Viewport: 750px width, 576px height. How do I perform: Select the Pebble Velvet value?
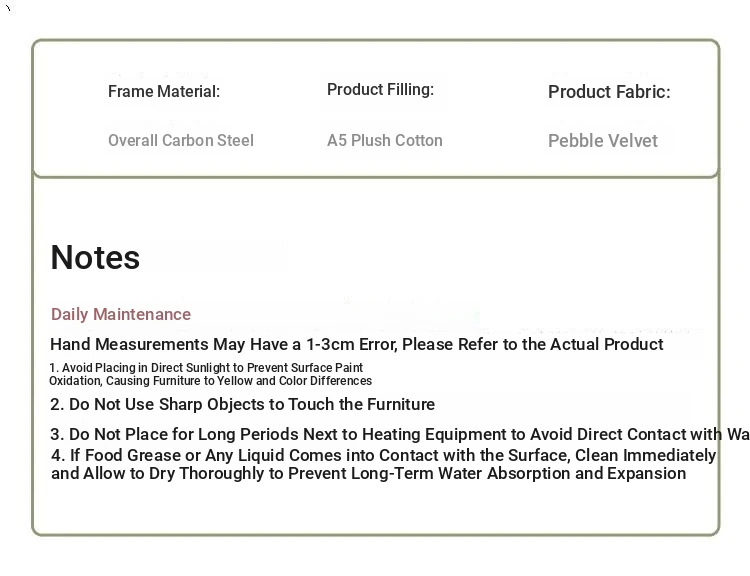[603, 141]
